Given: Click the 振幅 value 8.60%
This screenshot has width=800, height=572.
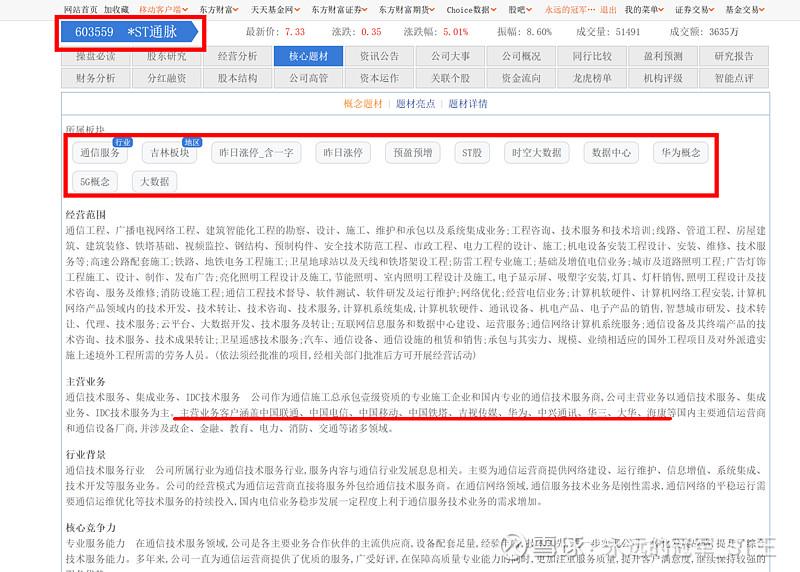Looking at the screenshot, I should click(539, 32).
